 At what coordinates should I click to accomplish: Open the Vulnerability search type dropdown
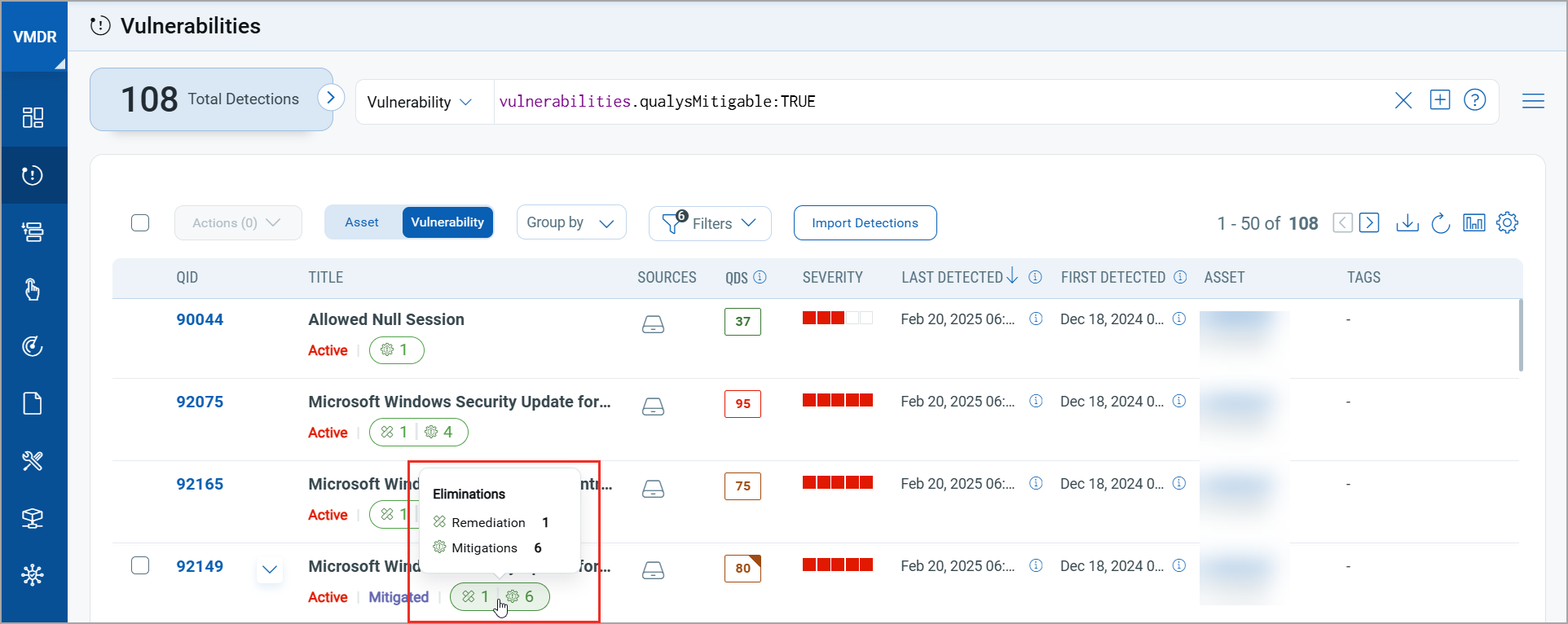tap(420, 102)
